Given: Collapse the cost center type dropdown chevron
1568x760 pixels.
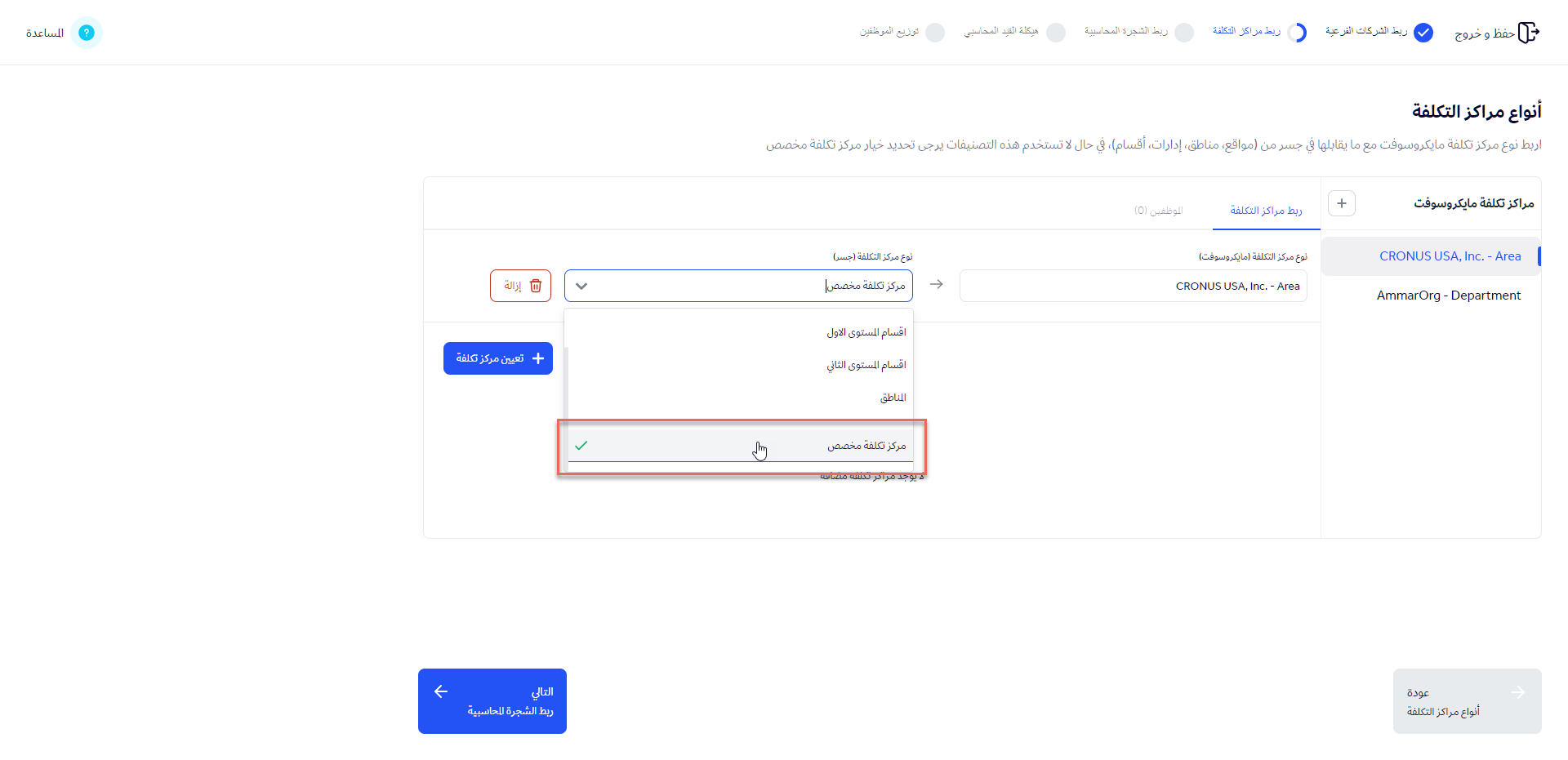Looking at the screenshot, I should click(581, 286).
